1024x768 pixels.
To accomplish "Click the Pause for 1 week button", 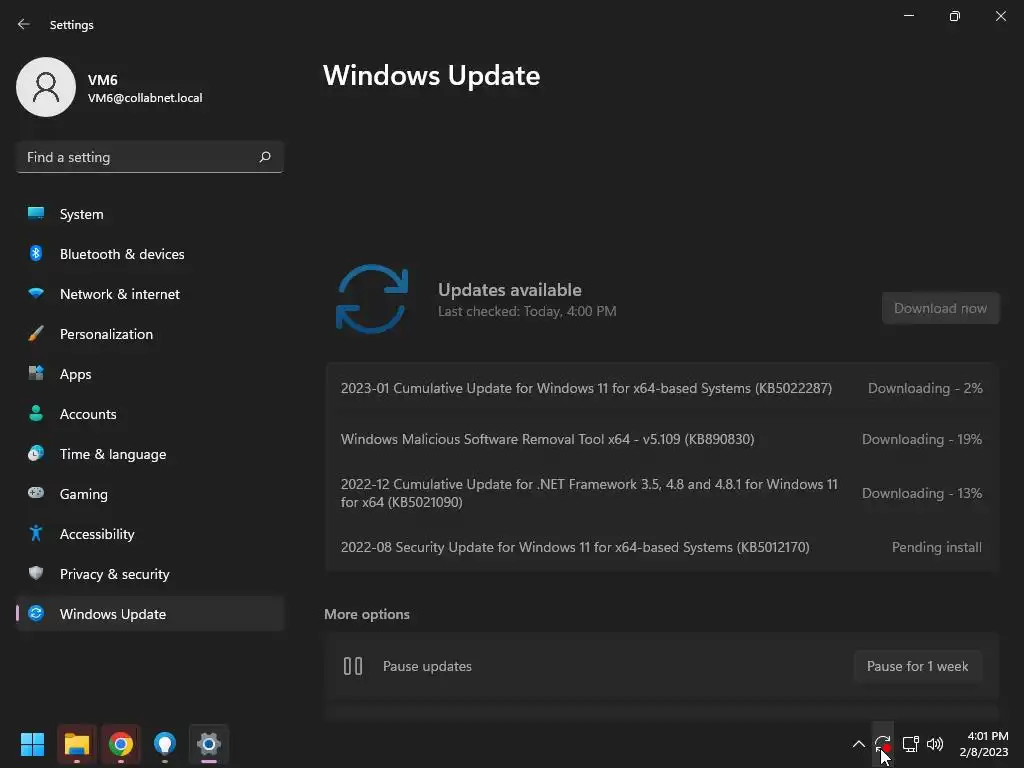I will coord(918,666).
